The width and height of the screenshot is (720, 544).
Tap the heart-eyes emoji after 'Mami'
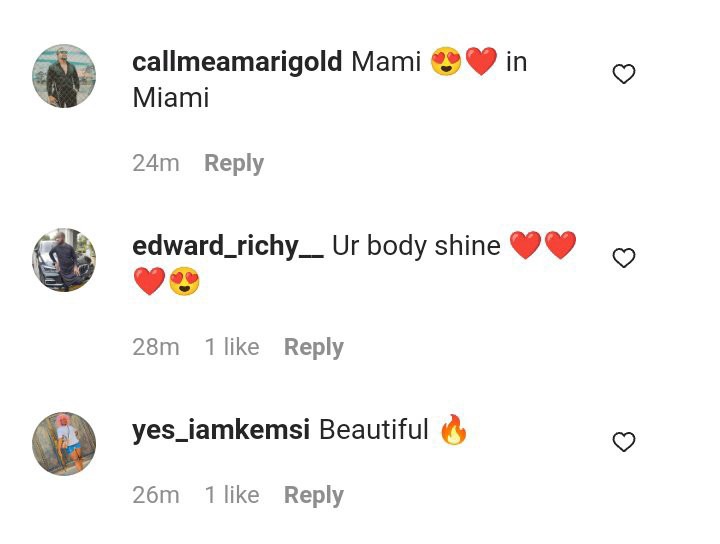[x=445, y=62]
